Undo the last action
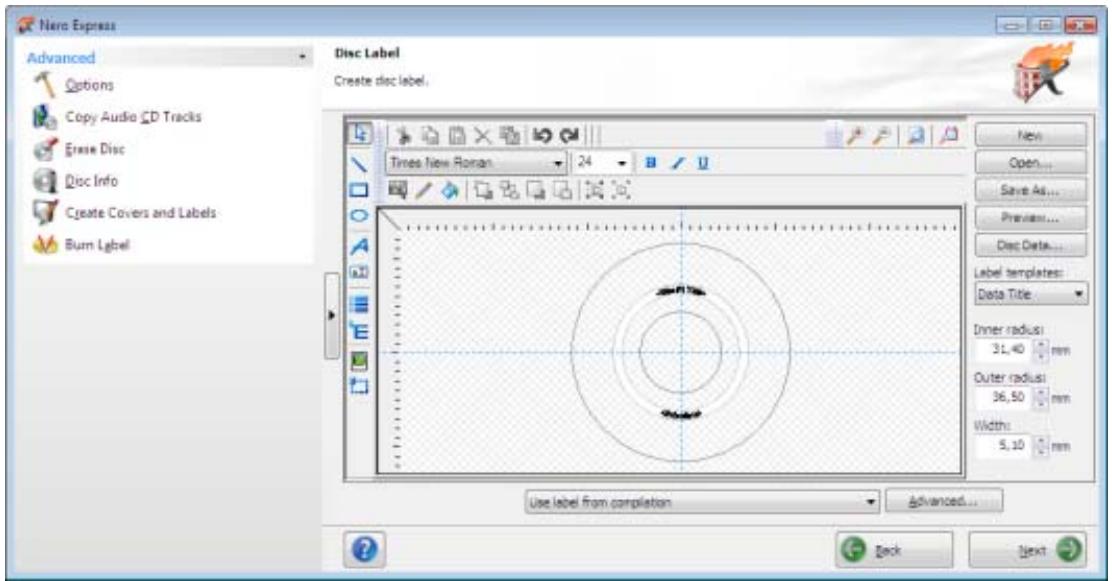This screenshot has height=581, width=1112. click(542, 135)
